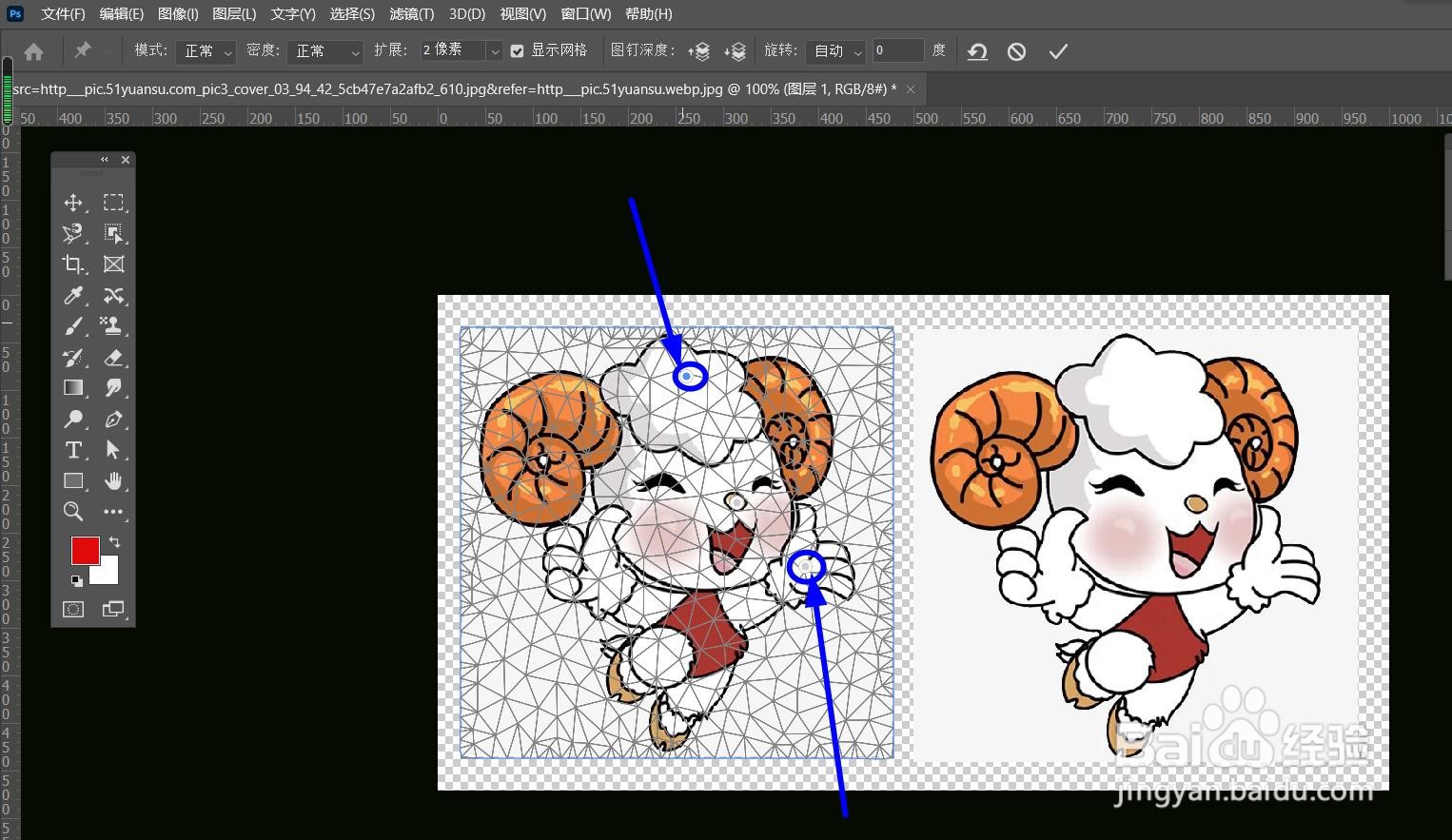Click the Home button in options bar
Viewport: 1452px width, 840px height.
pos(33,51)
